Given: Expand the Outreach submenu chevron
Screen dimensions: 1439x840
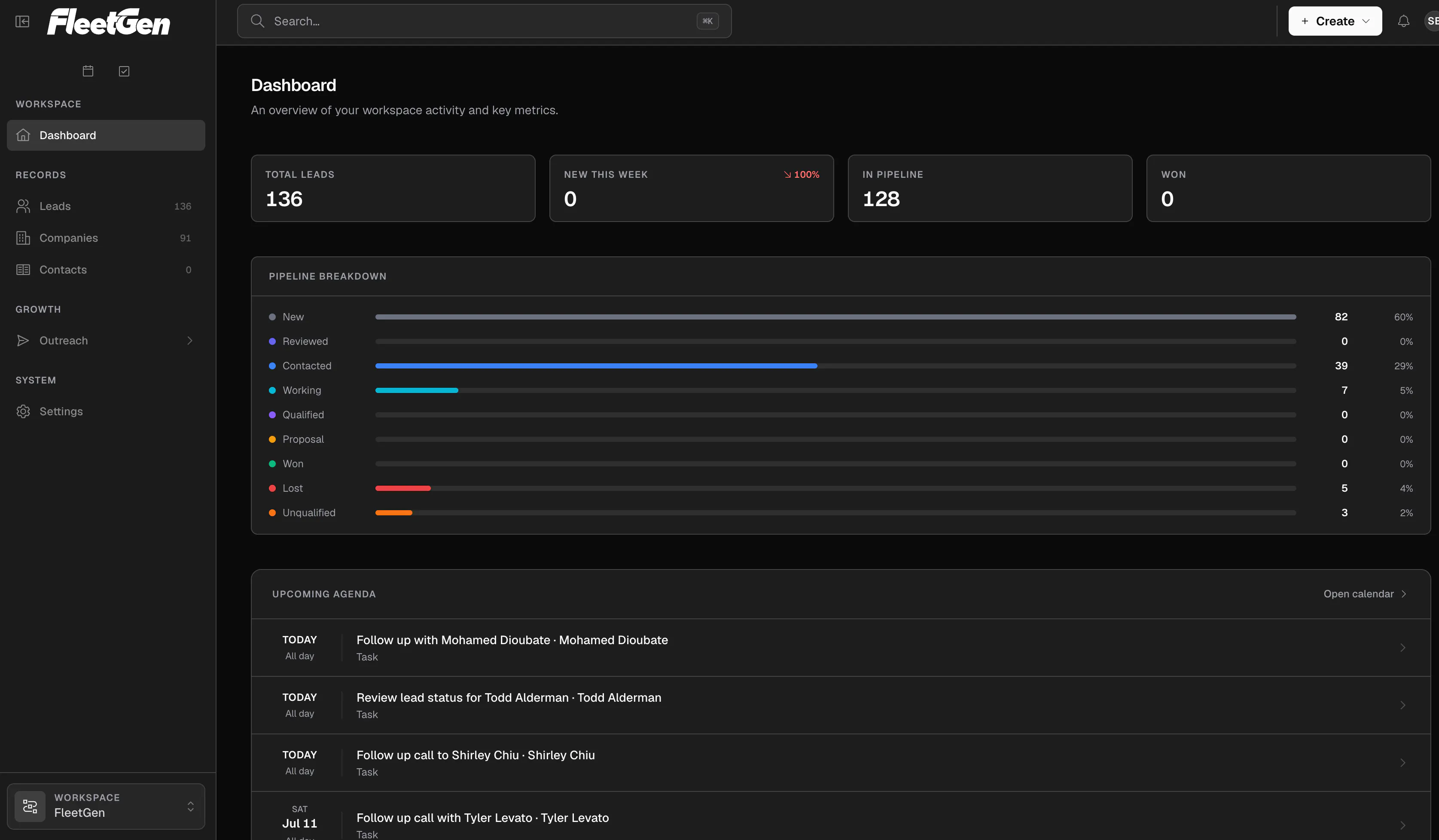Looking at the screenshot, I should click(x=189, y=341).
